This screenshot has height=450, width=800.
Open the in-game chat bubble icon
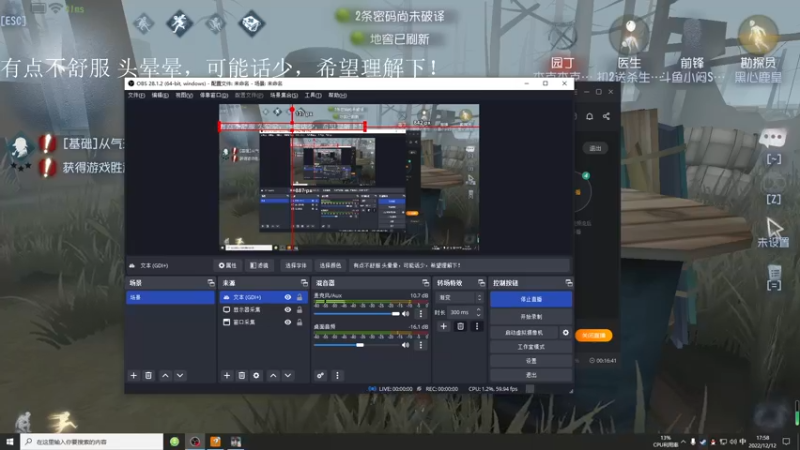773,138
